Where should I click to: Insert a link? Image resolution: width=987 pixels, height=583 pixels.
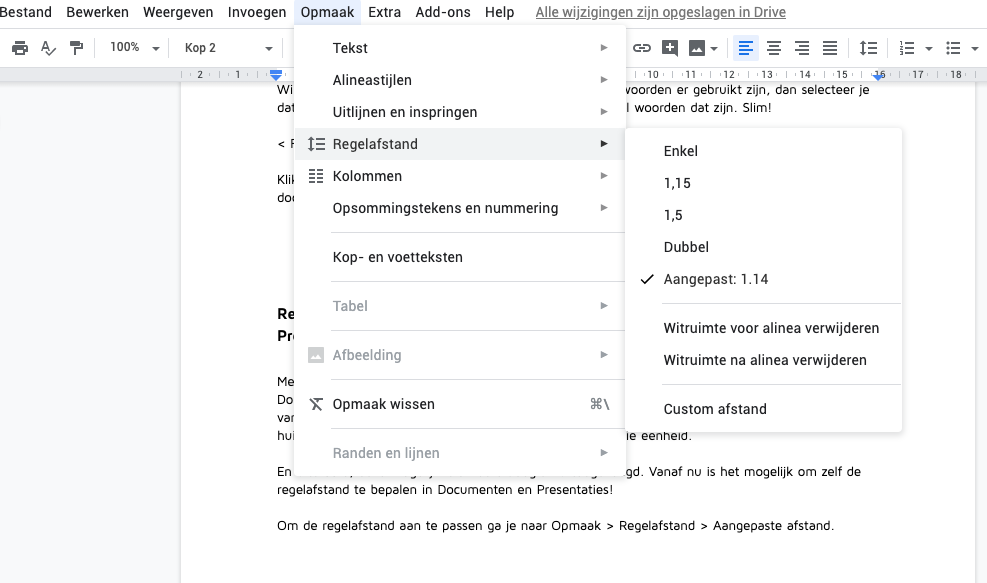[641, 47]
